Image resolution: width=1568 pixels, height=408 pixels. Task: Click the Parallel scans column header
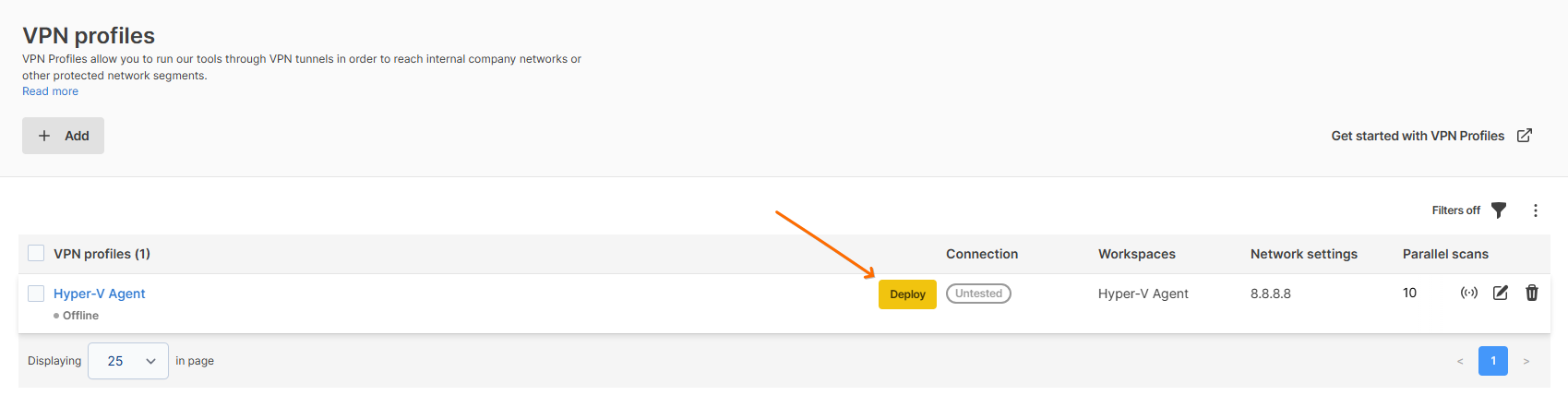click(x=1445, y=254)
